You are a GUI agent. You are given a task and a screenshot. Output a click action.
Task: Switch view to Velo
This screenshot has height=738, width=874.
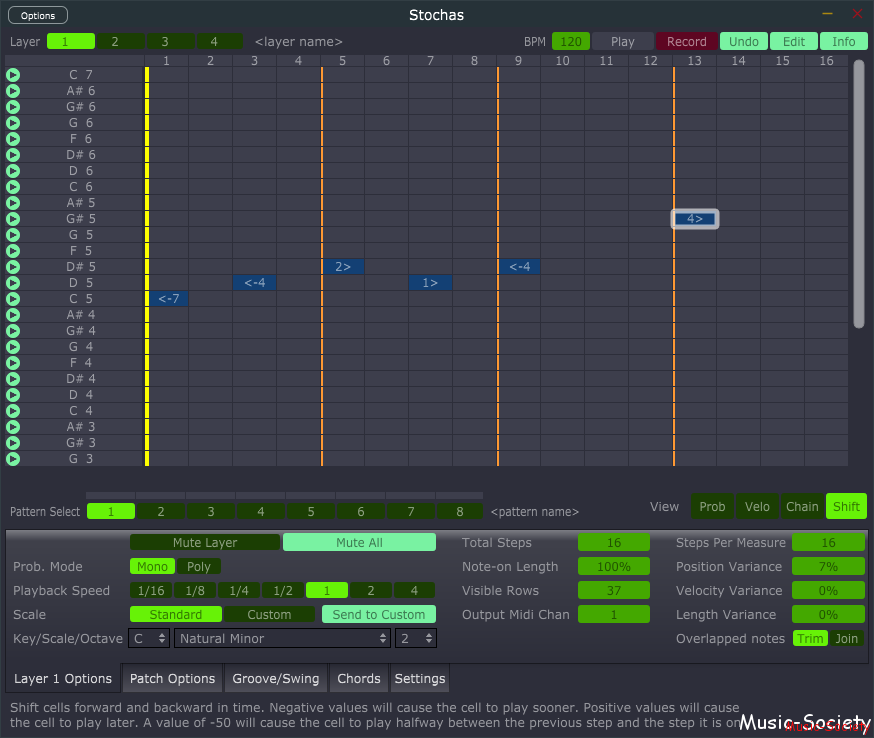coord(757,507)
